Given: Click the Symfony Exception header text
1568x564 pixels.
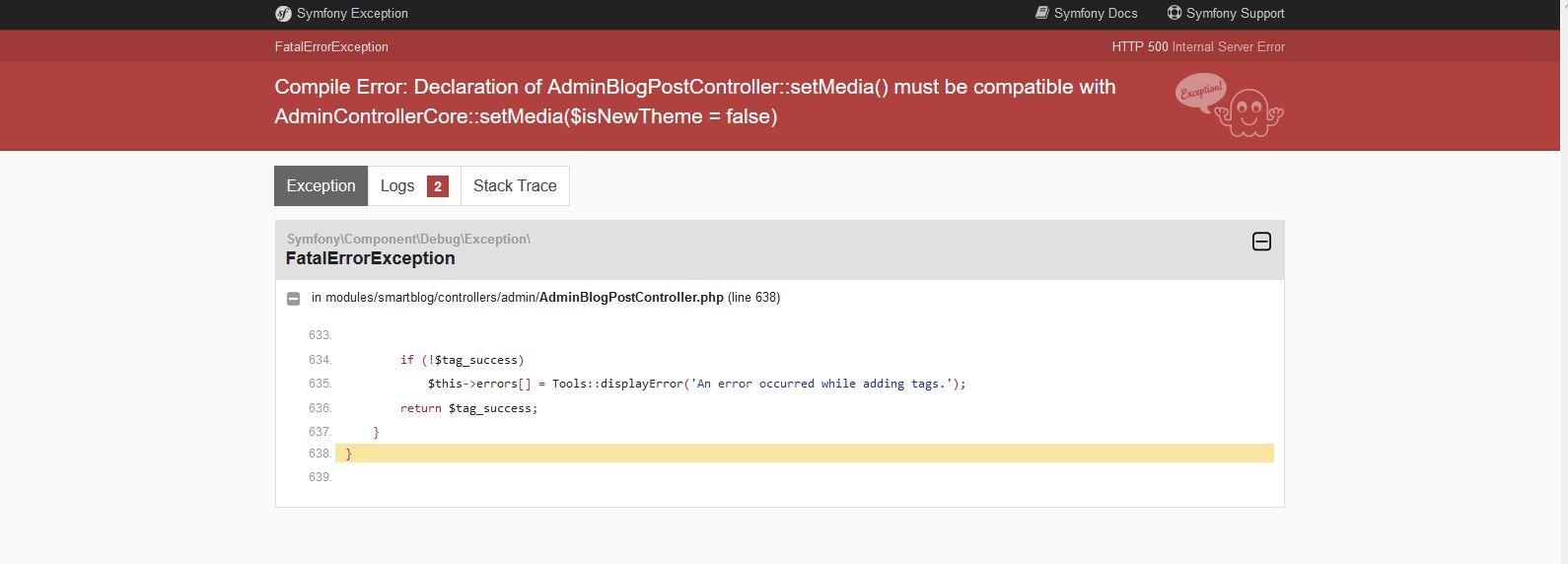Looking at the screenshot, I should click(x=352, y=14).
